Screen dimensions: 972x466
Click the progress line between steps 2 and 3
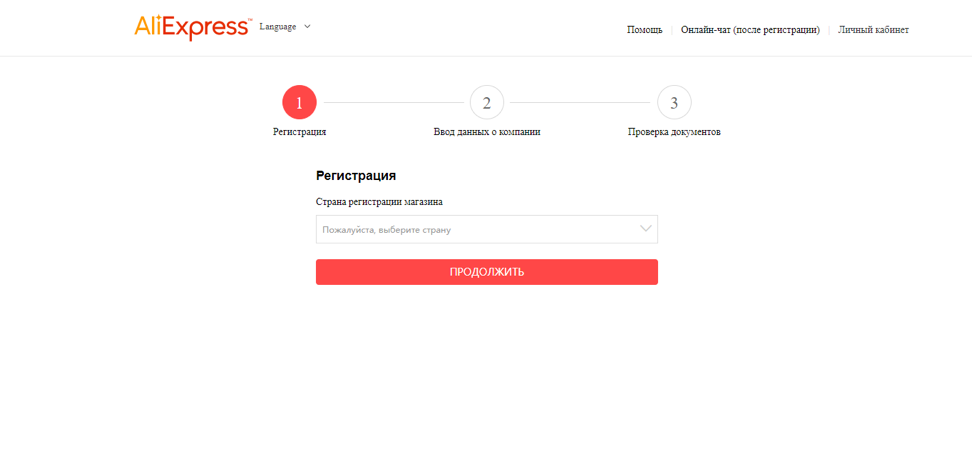click(580, 102)
